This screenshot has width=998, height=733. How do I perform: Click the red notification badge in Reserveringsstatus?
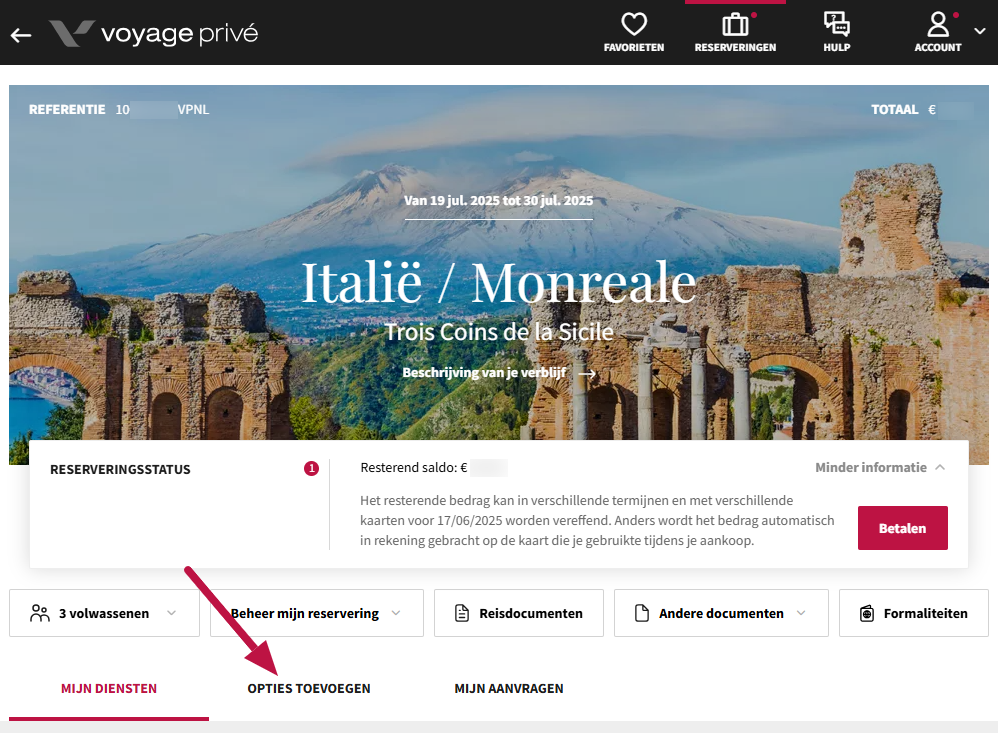coord(311,468)
